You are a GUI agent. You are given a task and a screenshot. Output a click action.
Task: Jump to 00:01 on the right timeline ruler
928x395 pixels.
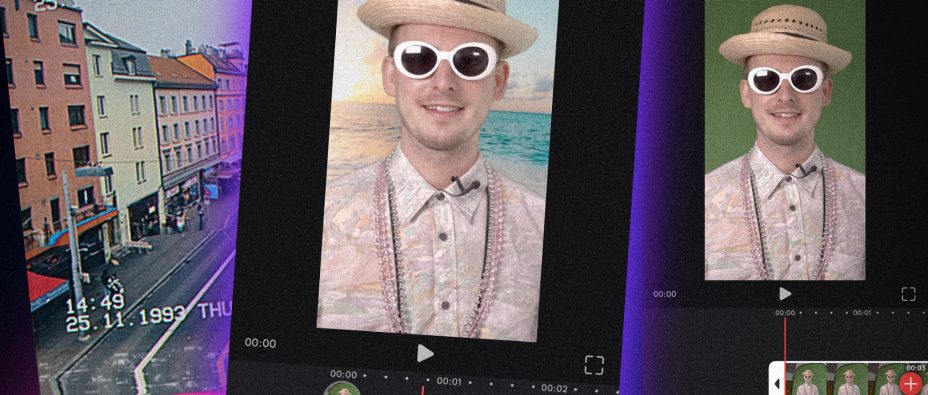862,313
